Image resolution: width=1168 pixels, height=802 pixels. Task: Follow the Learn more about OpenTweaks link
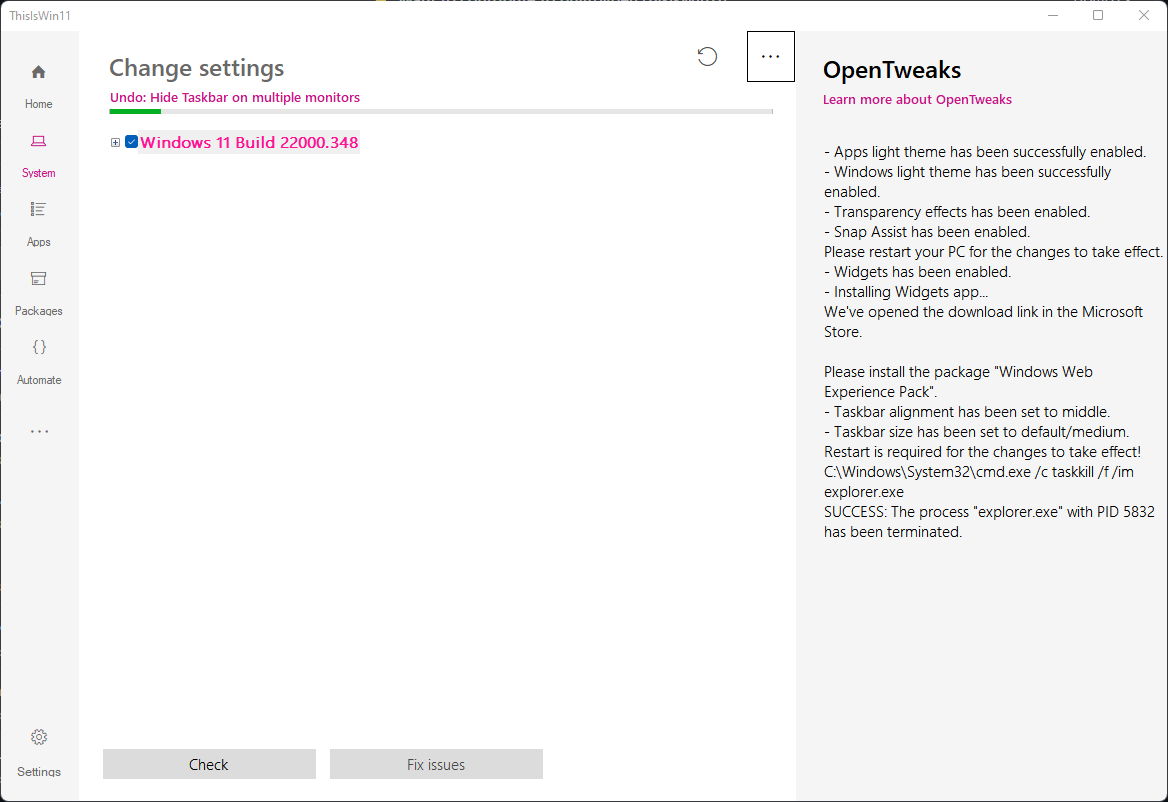(917, 100)
